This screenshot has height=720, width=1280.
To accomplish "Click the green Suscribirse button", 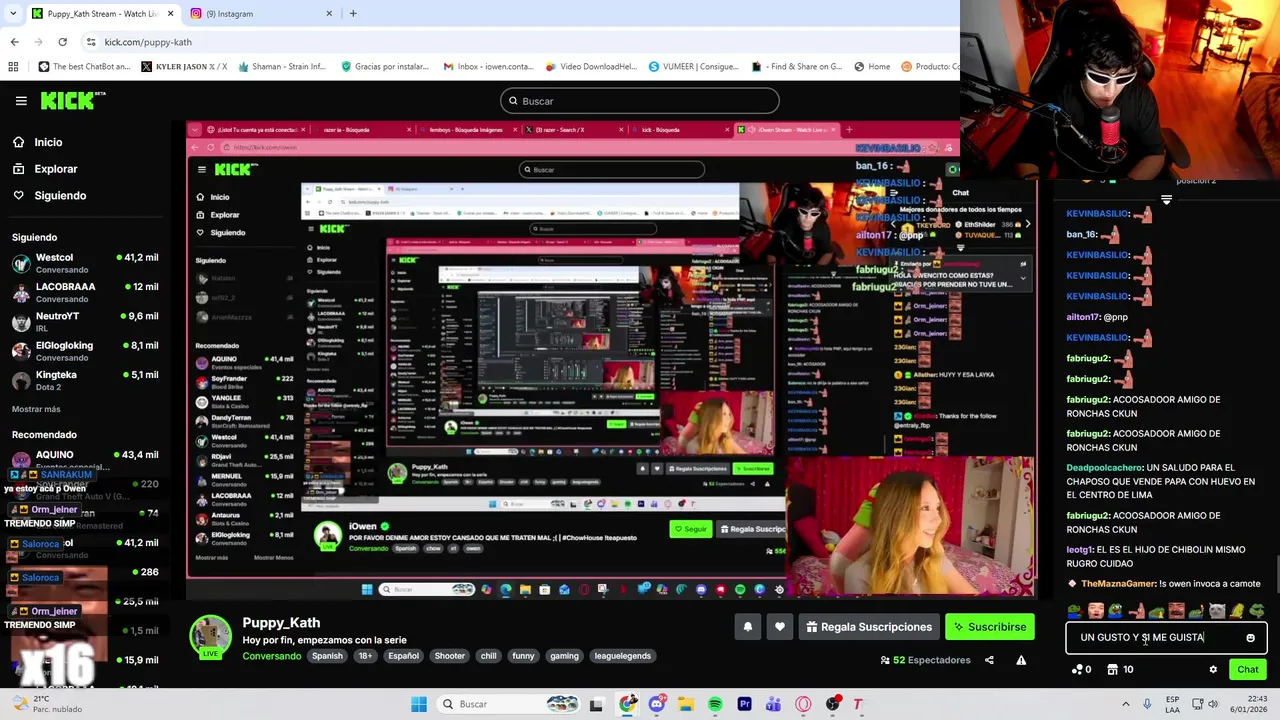I will pos(990,627).
